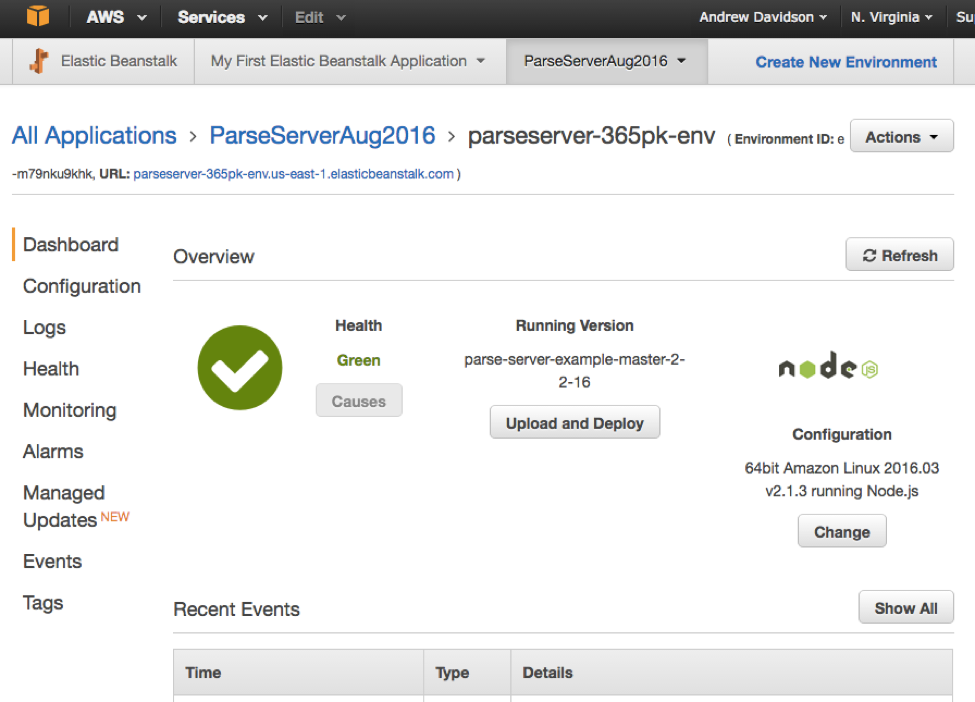Open Alarms in the sidebar
The image size is (975, 702).
(x=53, y=451)
